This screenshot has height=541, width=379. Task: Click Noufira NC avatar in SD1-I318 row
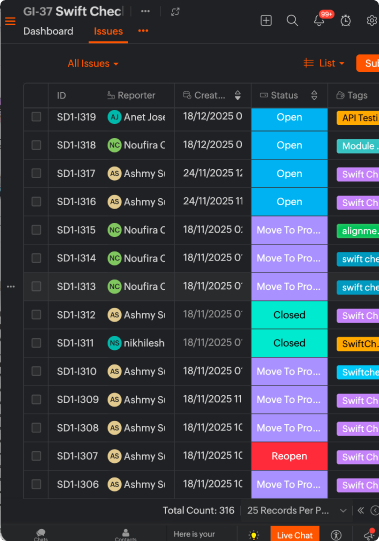114,145
